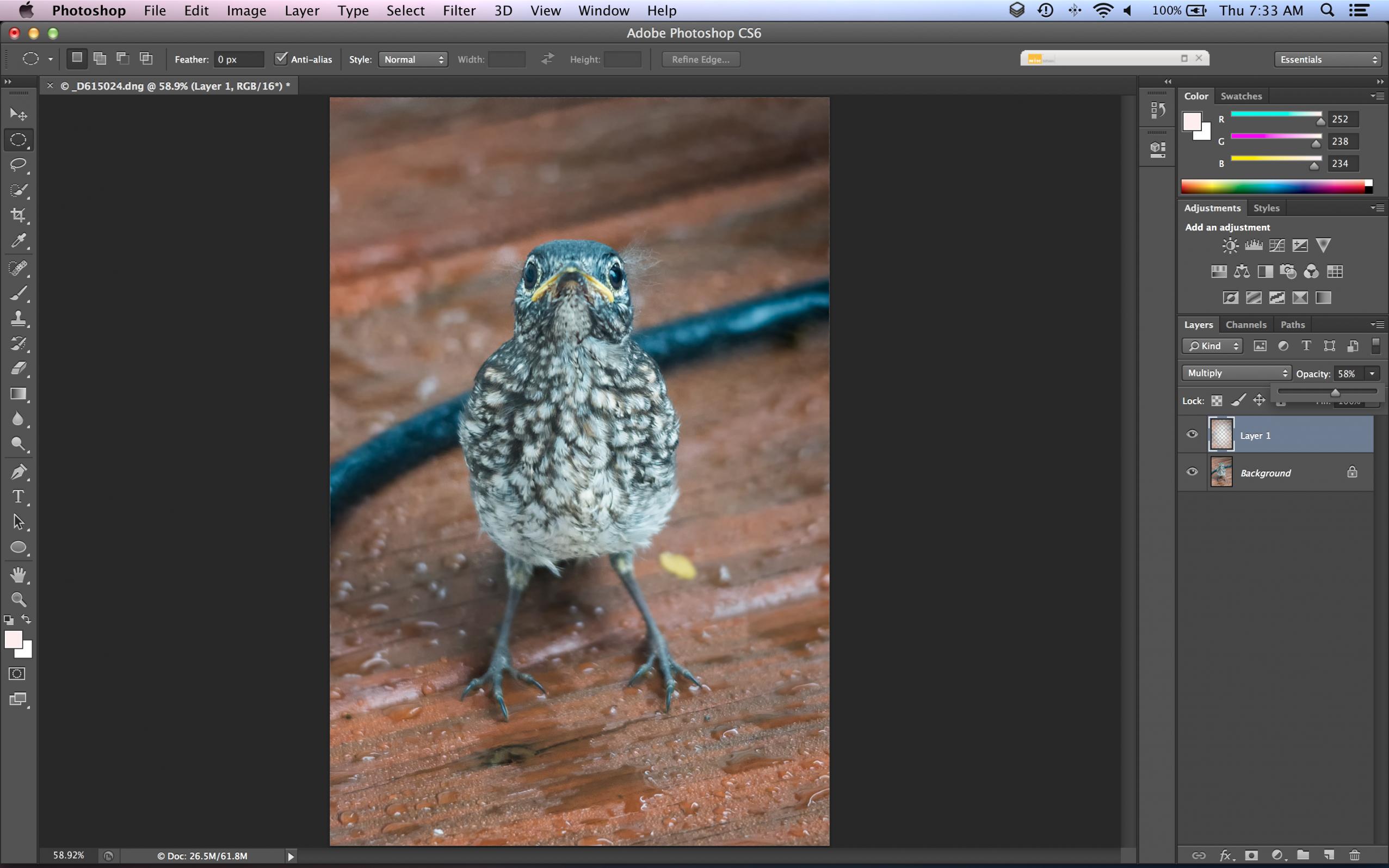Hide Layer 1 using its eye icon
The width and height of the screenshot is (1389, 868).
(1192, 434)
